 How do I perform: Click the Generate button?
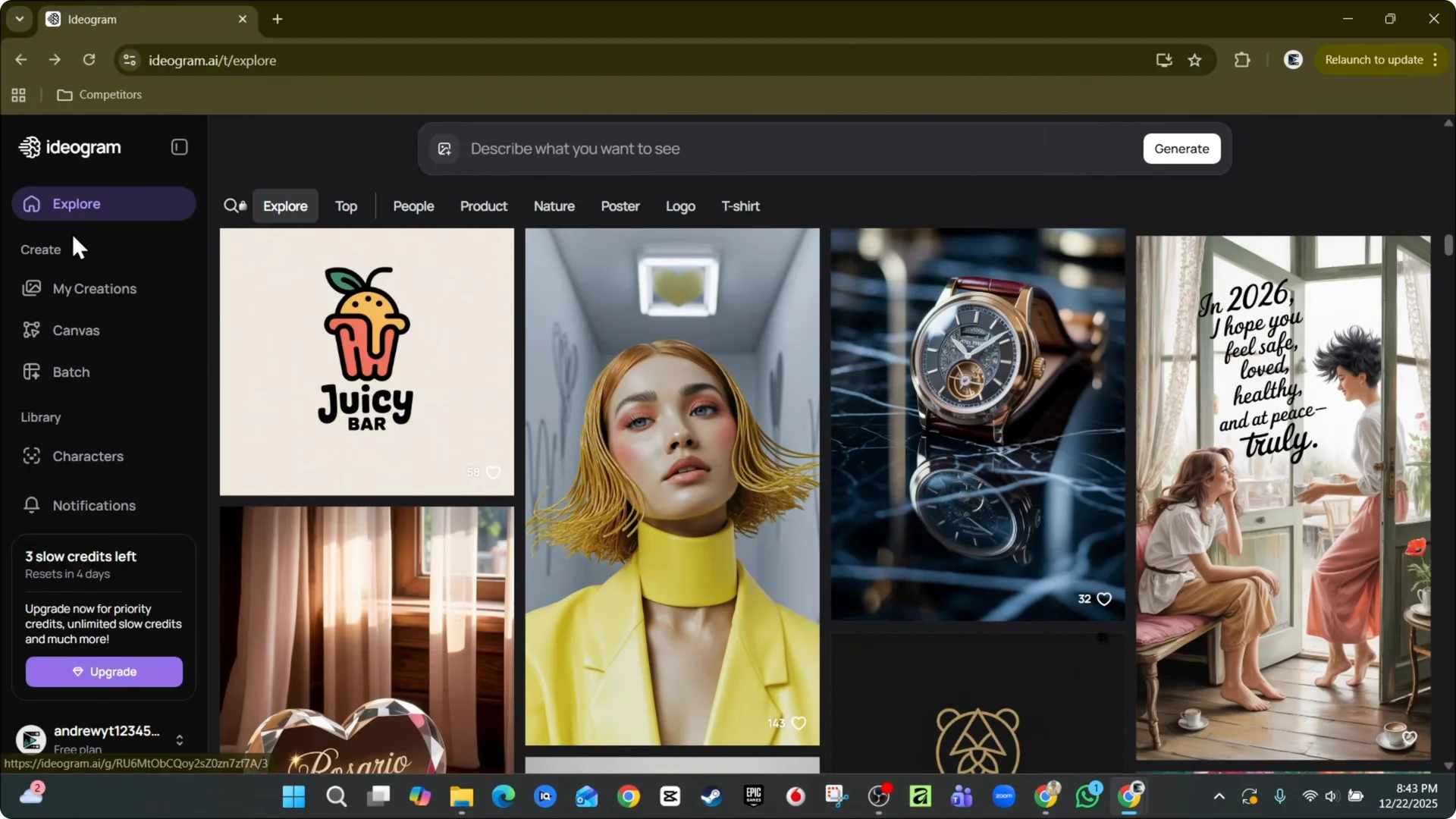(1181, 149)
